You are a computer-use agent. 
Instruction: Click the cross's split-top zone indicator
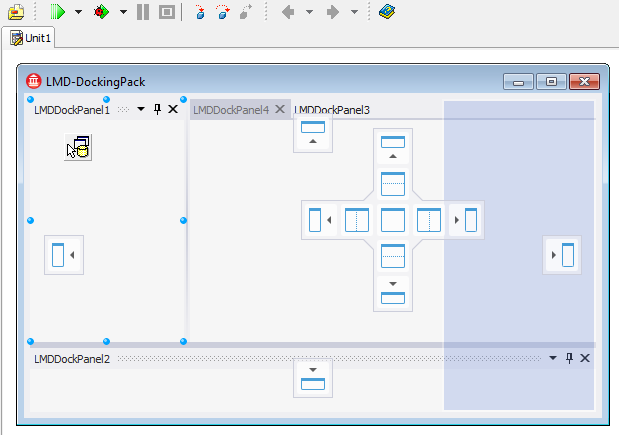click(x=393, y=184)
